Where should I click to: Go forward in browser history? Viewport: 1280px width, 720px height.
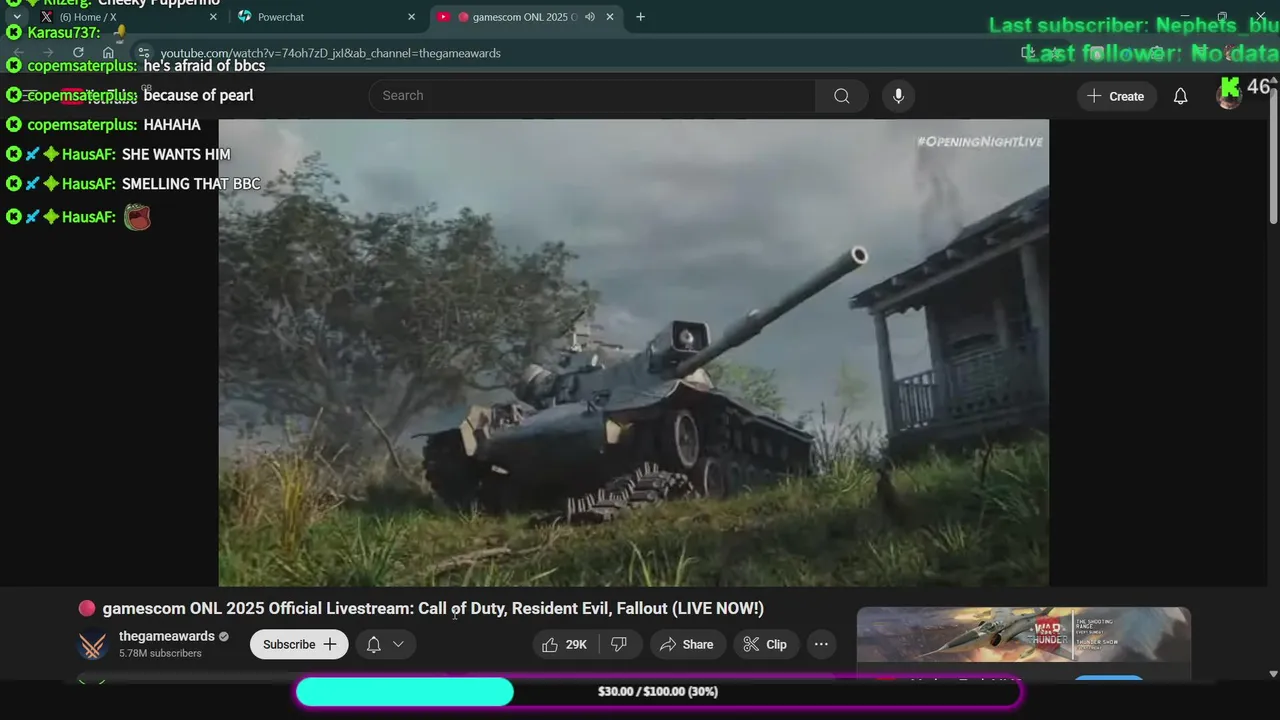[x=47, y=53]
